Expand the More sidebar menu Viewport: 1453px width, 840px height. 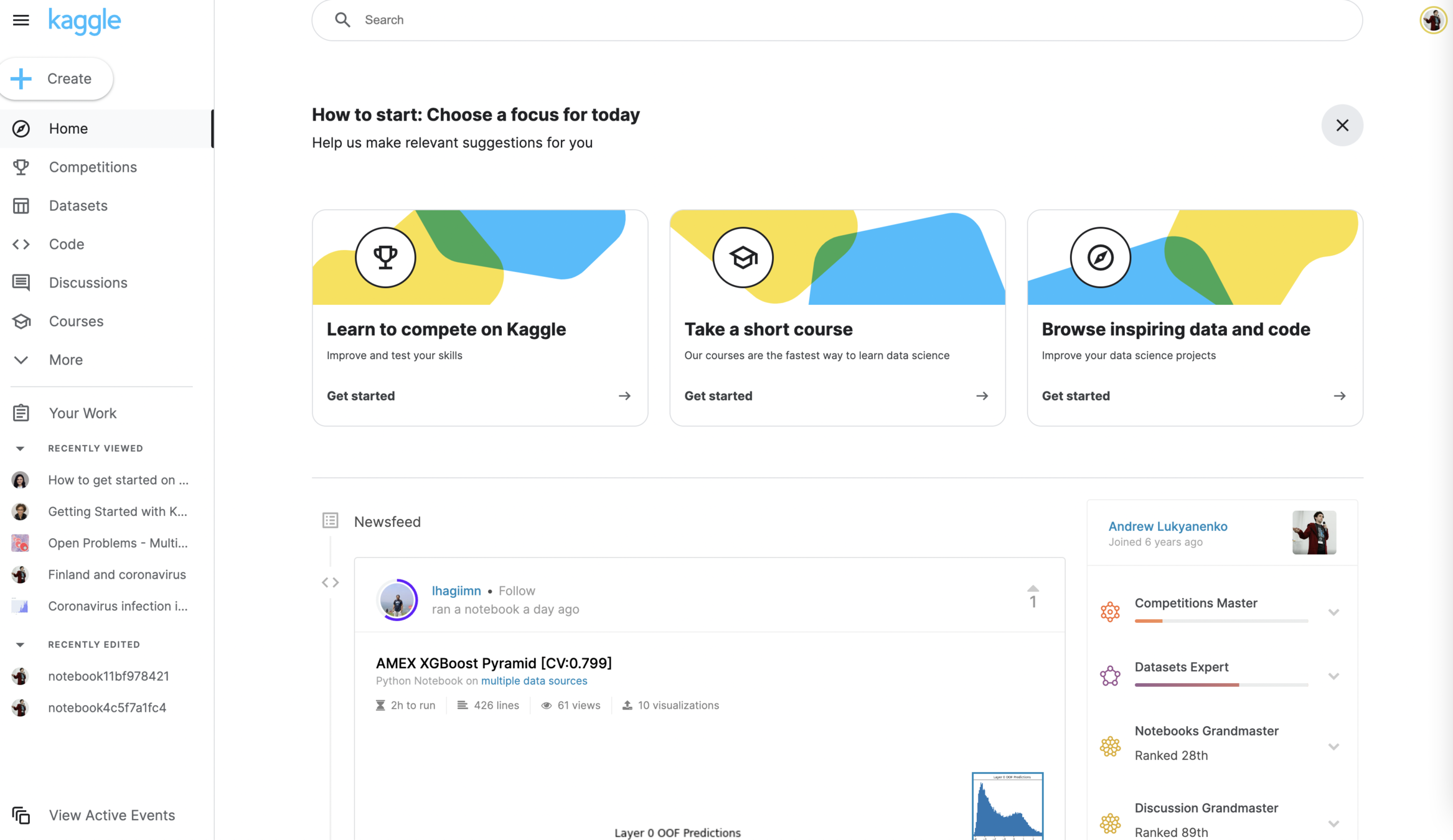click(65, 360)
